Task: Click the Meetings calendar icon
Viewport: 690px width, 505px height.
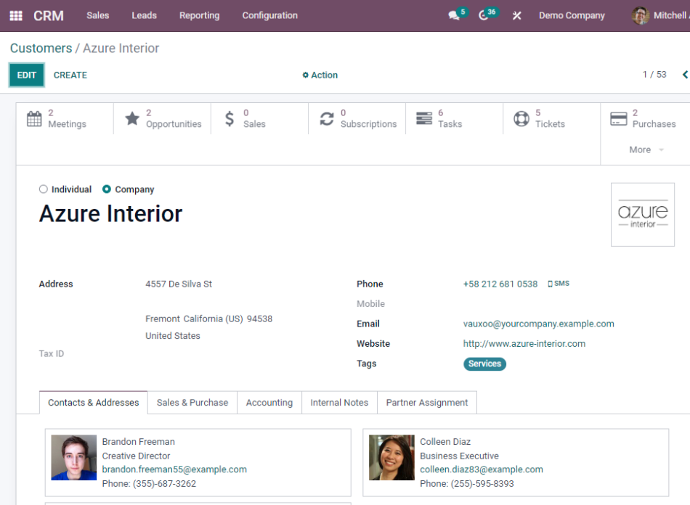Action: coord(34,119)
